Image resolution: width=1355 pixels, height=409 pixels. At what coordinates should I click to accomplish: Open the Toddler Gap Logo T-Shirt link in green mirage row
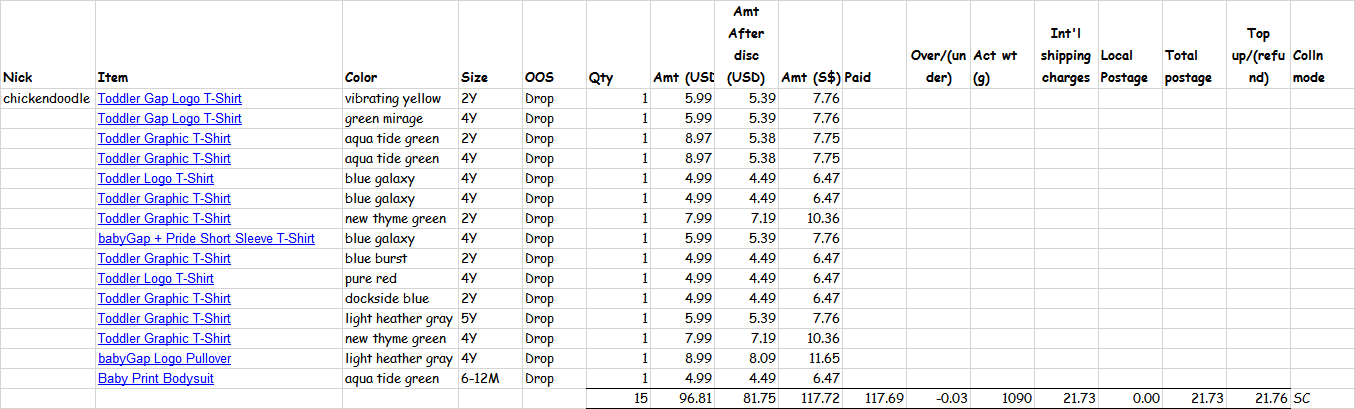pyautogui.click(x=169, y=119)
